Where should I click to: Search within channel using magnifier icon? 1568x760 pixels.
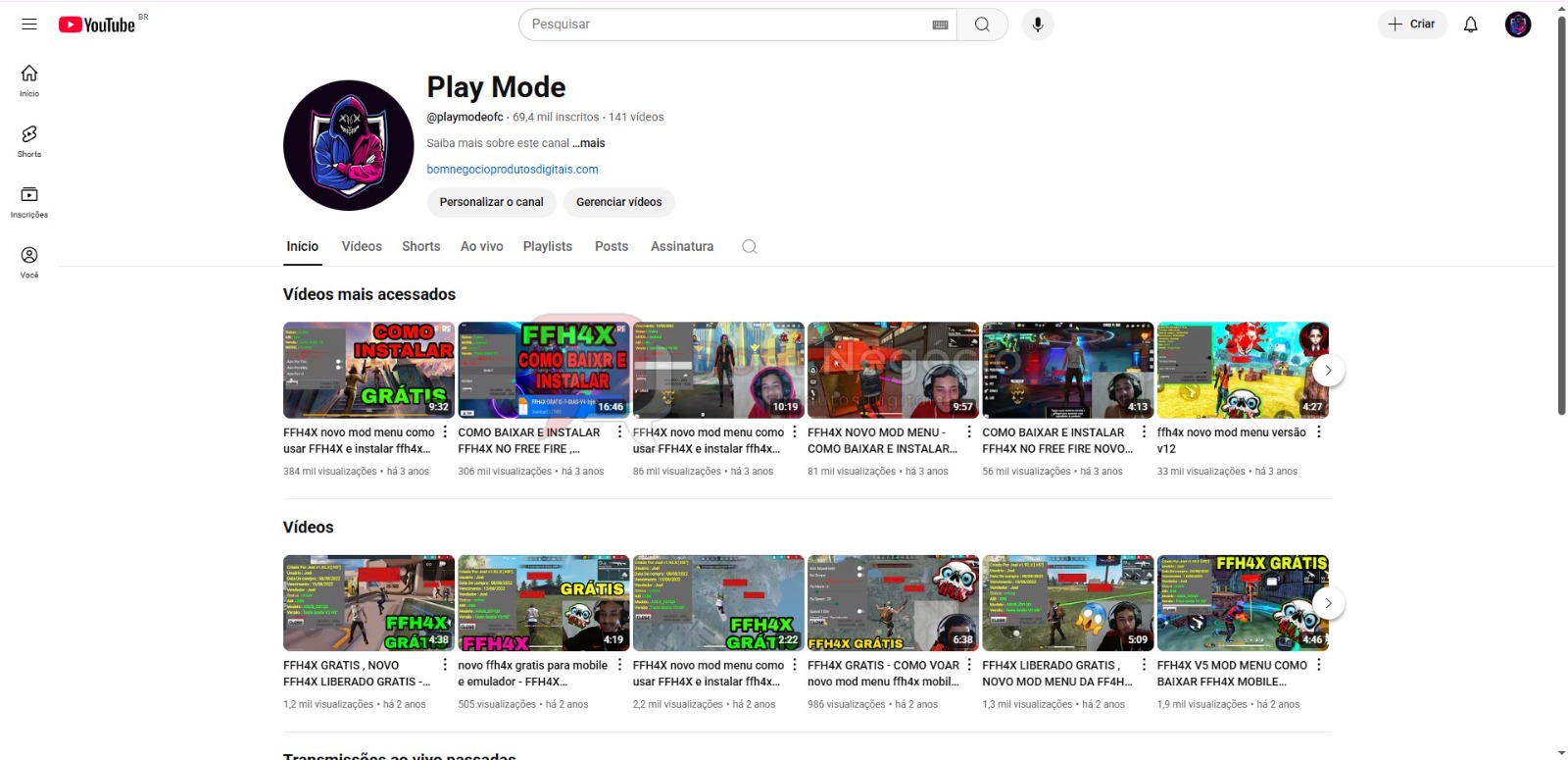click(750, 247)
